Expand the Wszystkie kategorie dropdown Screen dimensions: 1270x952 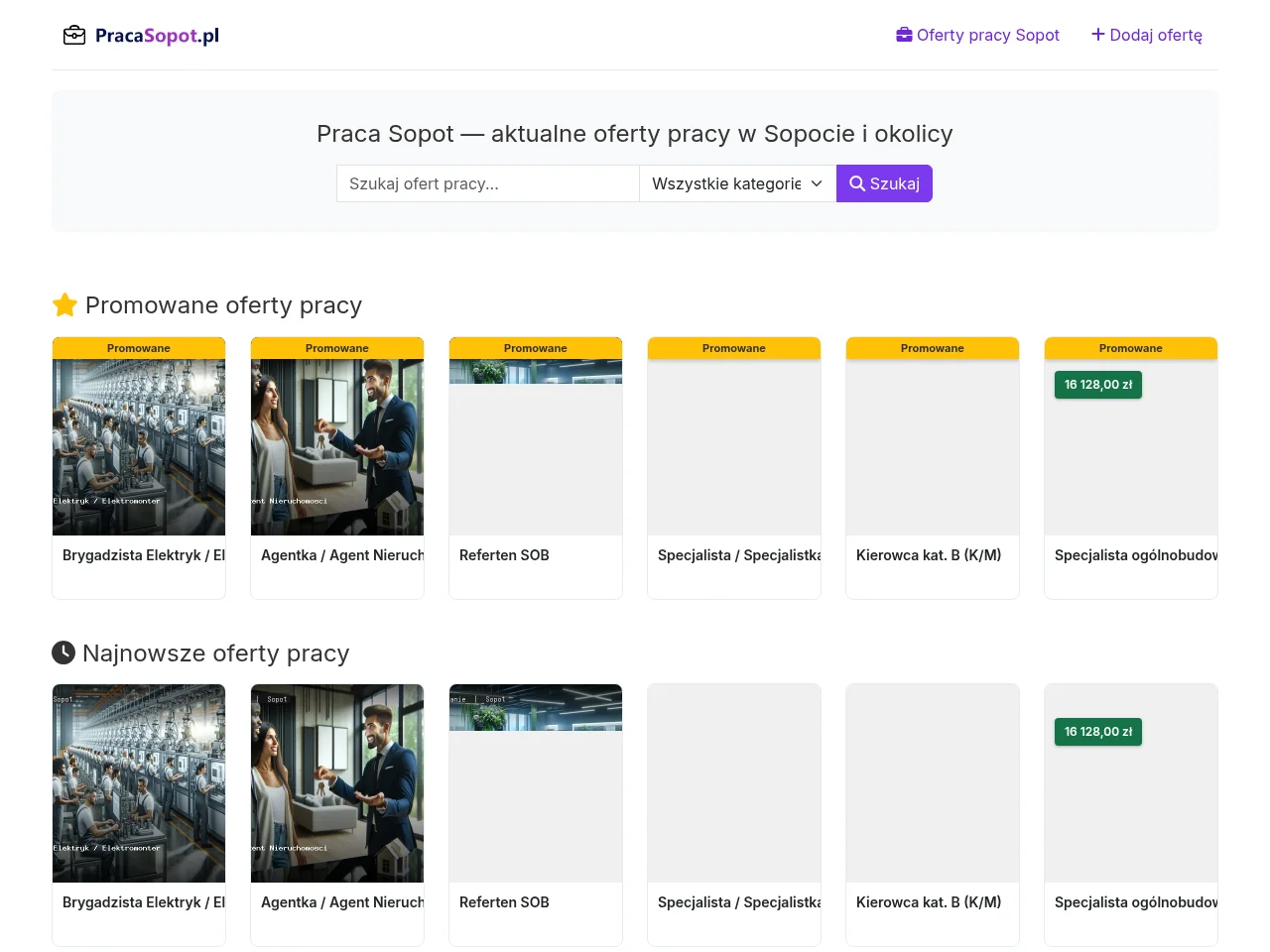click(738, 183)
